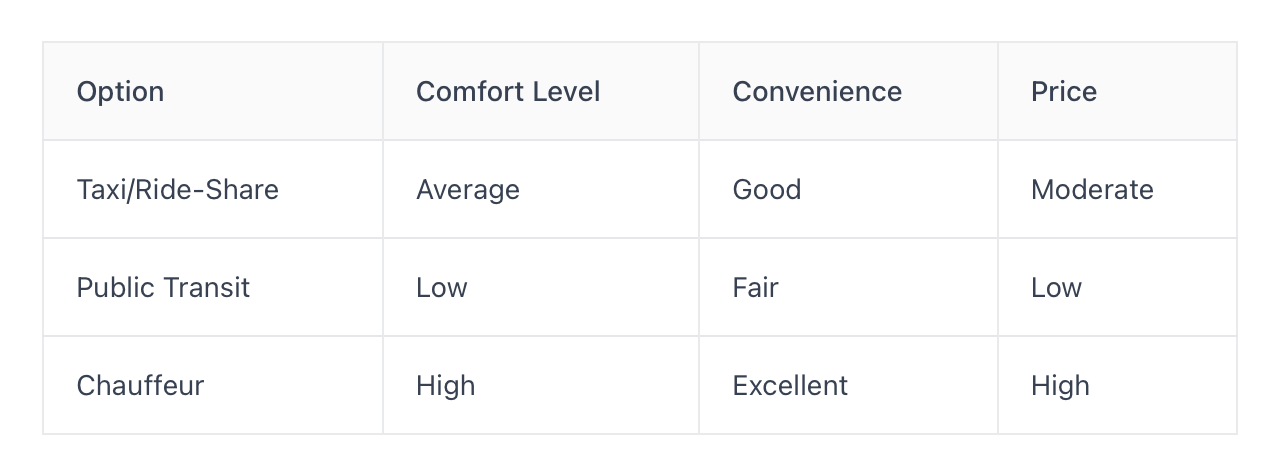
Task: Click Low in the Price column
Action: tap(1057, 288)
